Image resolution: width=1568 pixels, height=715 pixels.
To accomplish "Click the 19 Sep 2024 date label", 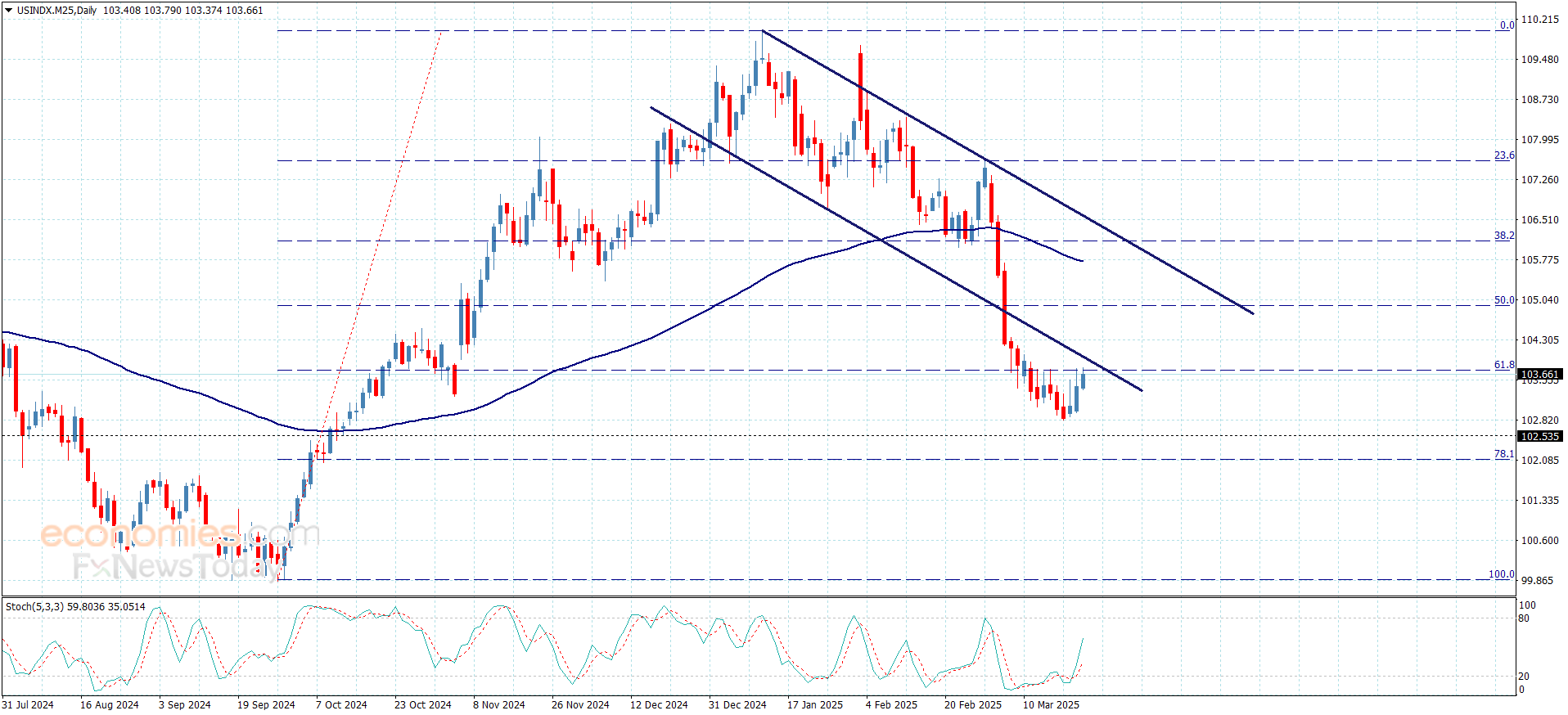I will pos(266,705).
